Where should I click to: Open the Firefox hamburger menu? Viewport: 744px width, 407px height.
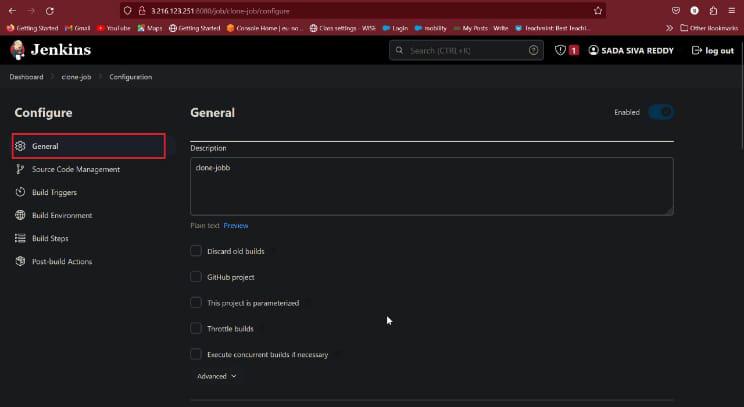click(732, 10)
